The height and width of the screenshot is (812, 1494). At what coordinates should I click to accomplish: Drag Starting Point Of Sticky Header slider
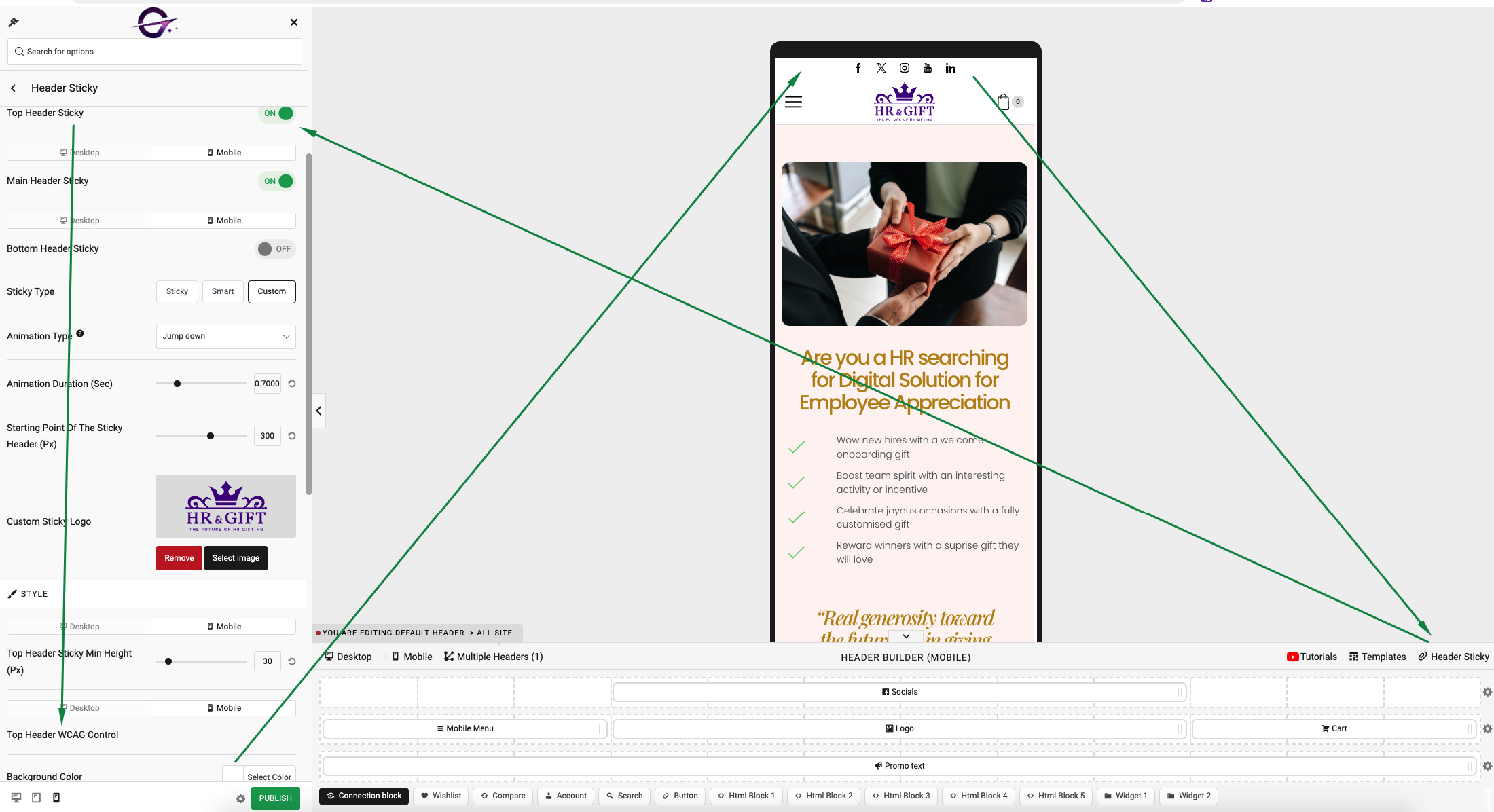coord(210,435)
